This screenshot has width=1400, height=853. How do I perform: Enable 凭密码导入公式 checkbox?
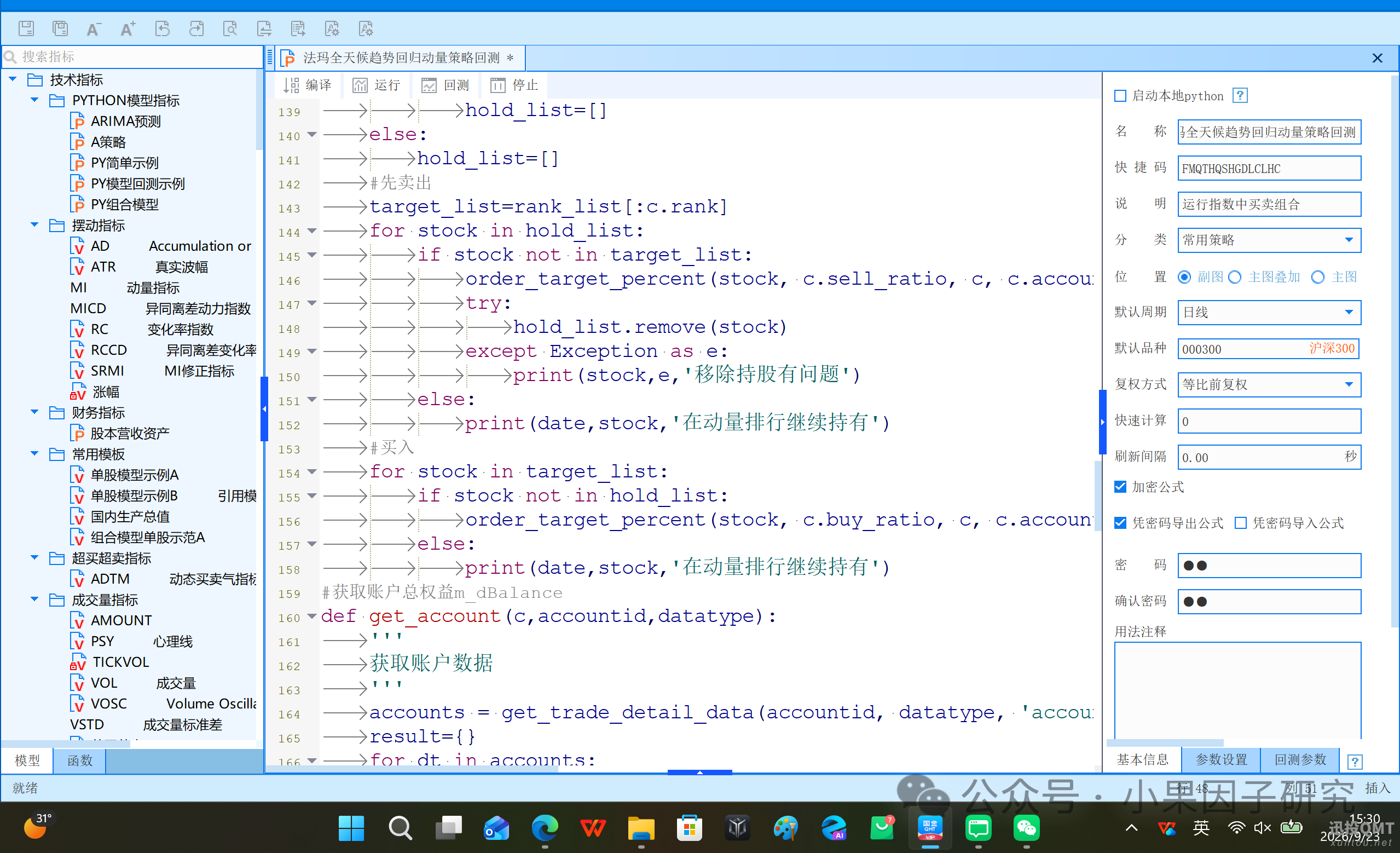pyautogui.click(x=1241, y=523)
